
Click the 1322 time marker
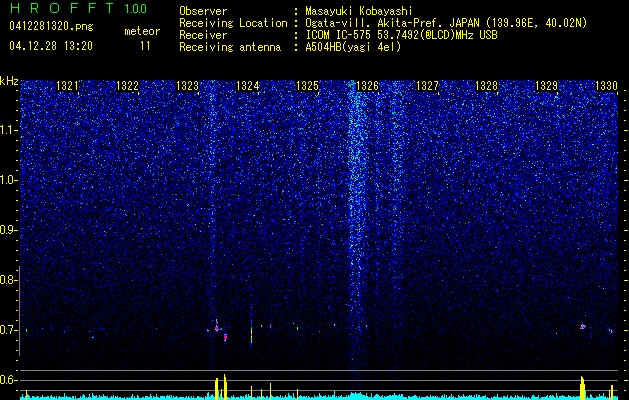(x=127, y=85)
